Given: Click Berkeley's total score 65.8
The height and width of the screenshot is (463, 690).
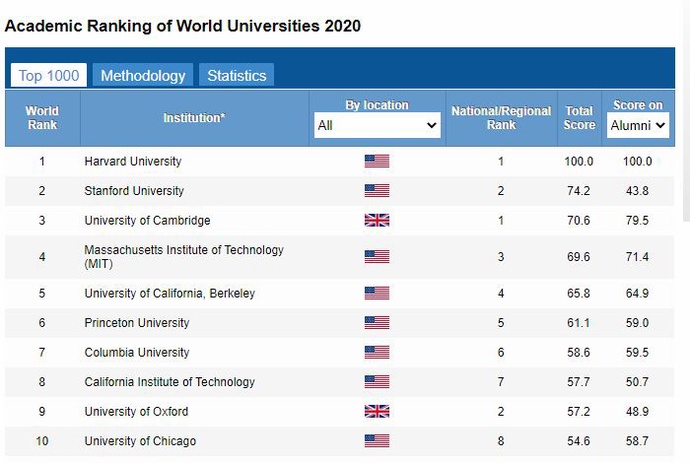Looking at the screenshot, I should coord(579,294).
